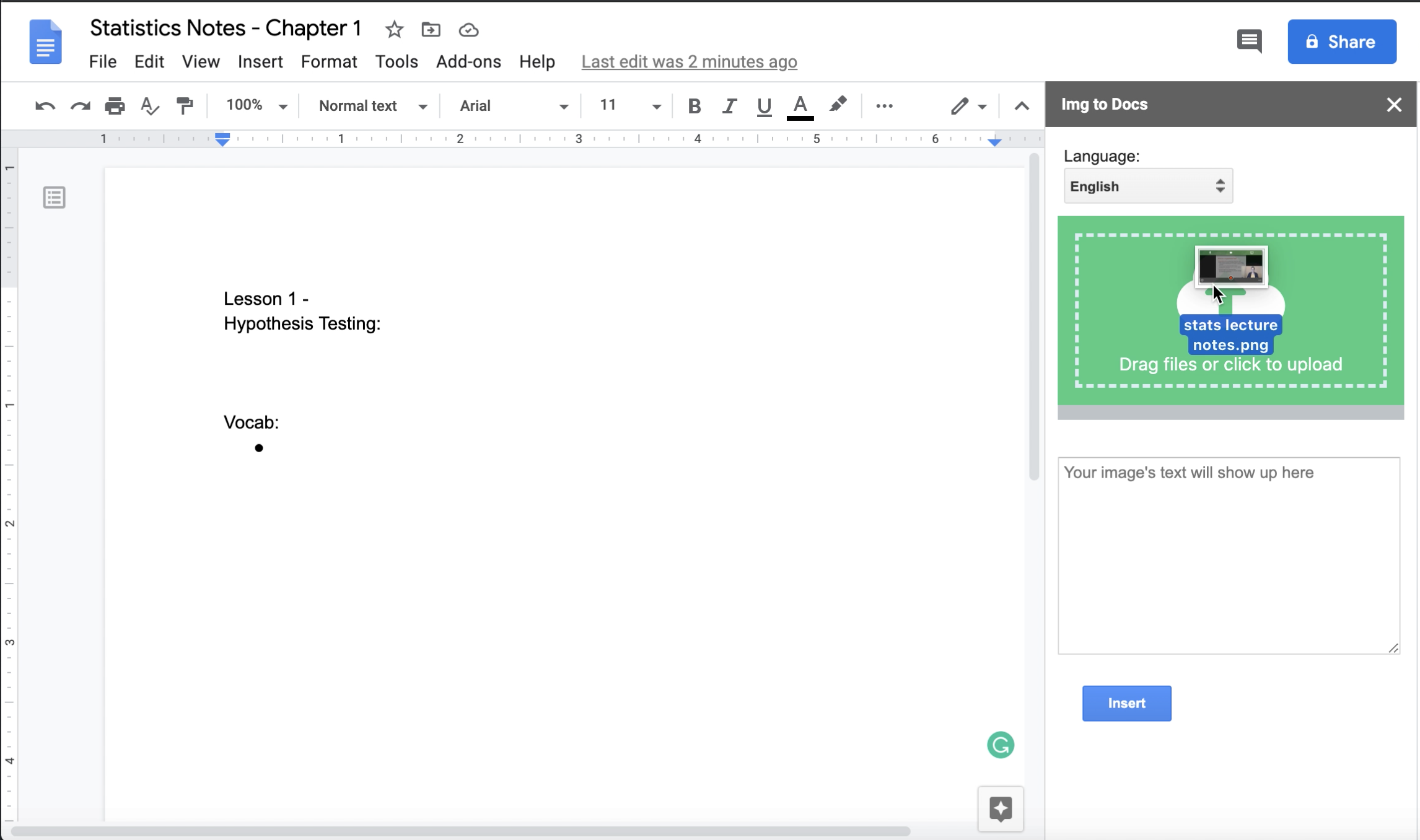Star the Statistics Notes document
The width and height of the screenshot is (1420, 840).
[394, 30]
